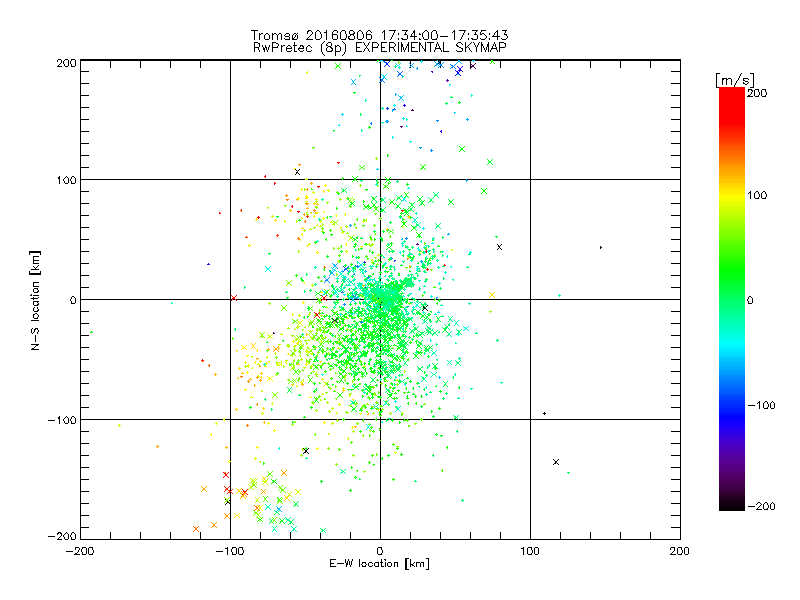This screenshot has width=800, height=600.
Task: Click the black X marker just above the y=100 gridline
Action: tap(297, 172)
